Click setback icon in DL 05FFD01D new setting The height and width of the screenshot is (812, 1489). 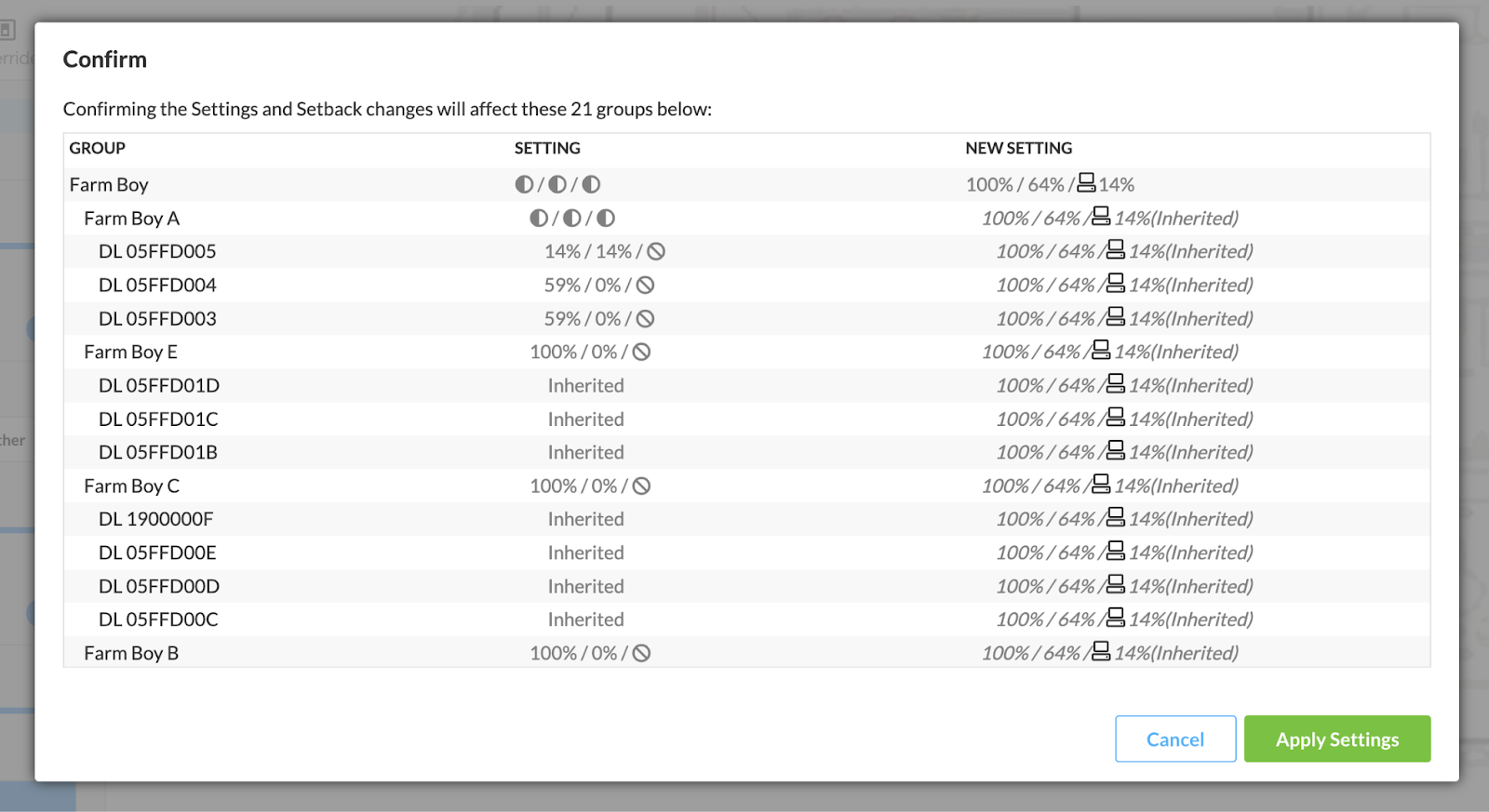coord(1115,384)
